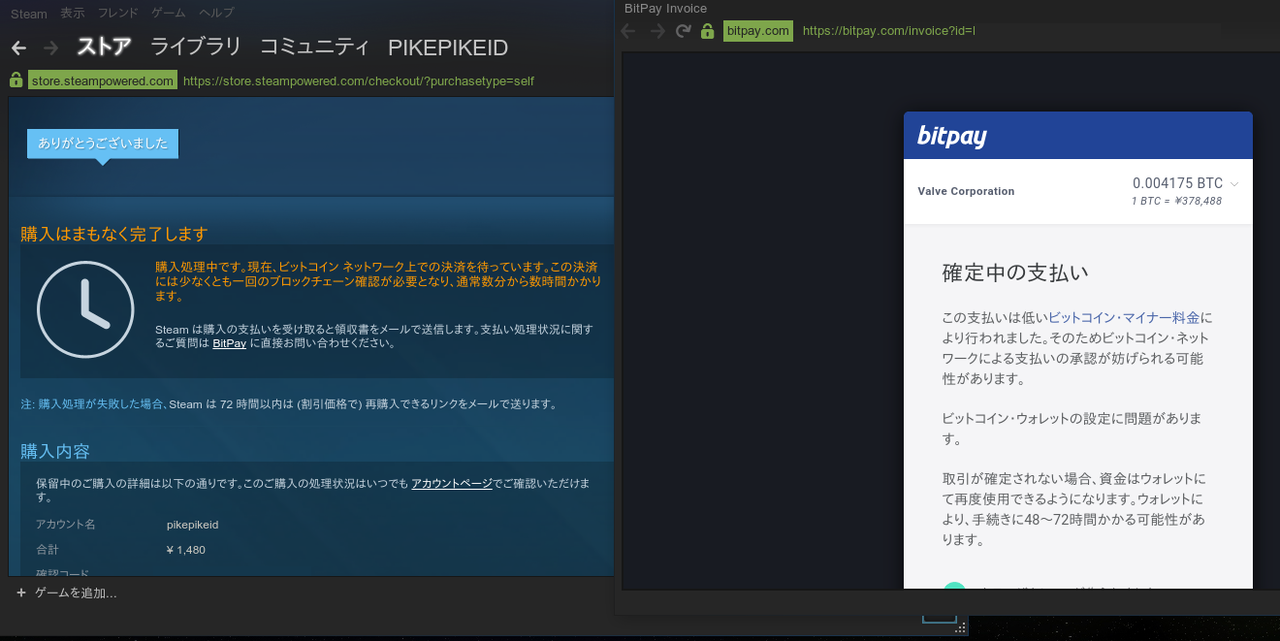Click the Steam store padlock icon

pyautogui.click(x=15, y=80)
